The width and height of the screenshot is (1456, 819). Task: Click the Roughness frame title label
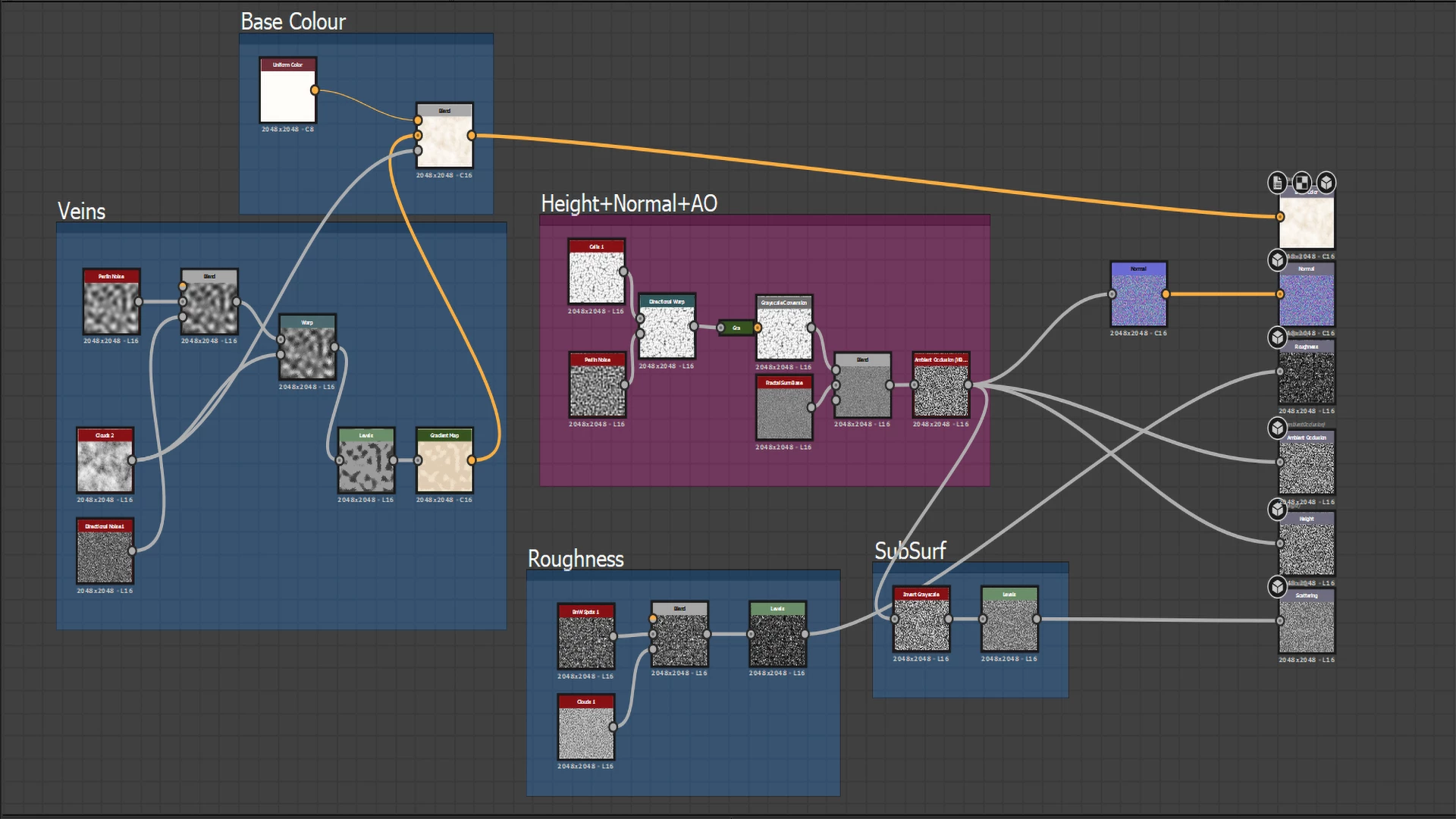[x=576, y=560]
